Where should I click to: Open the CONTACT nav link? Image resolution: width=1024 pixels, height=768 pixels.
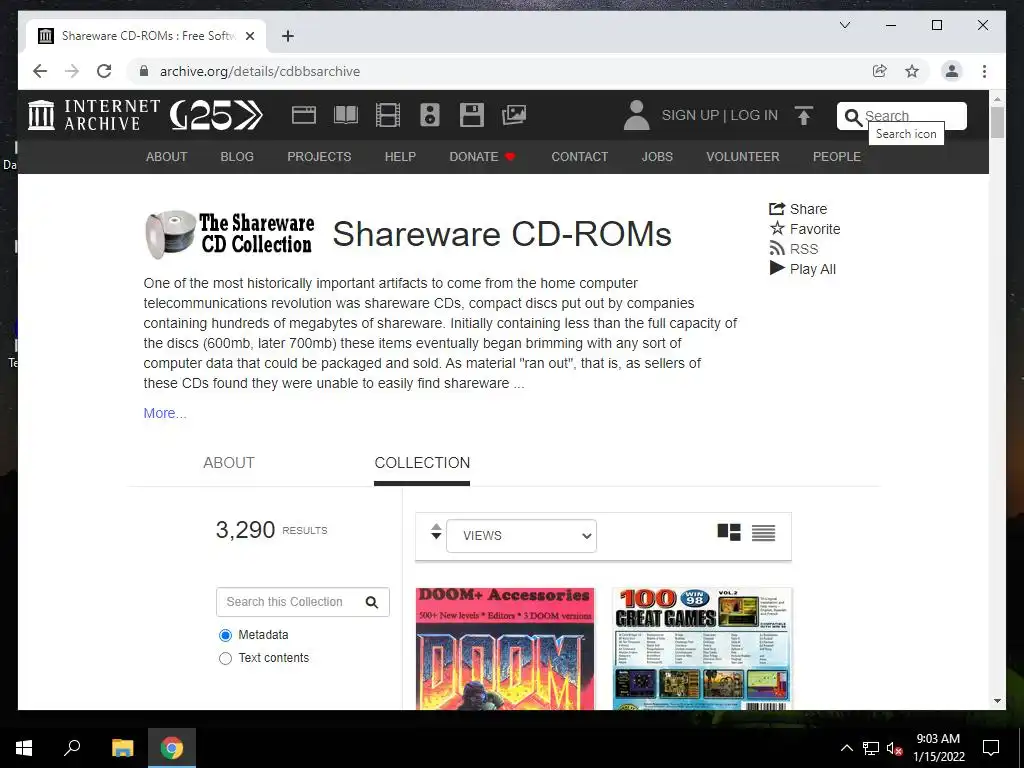(579, 157)
